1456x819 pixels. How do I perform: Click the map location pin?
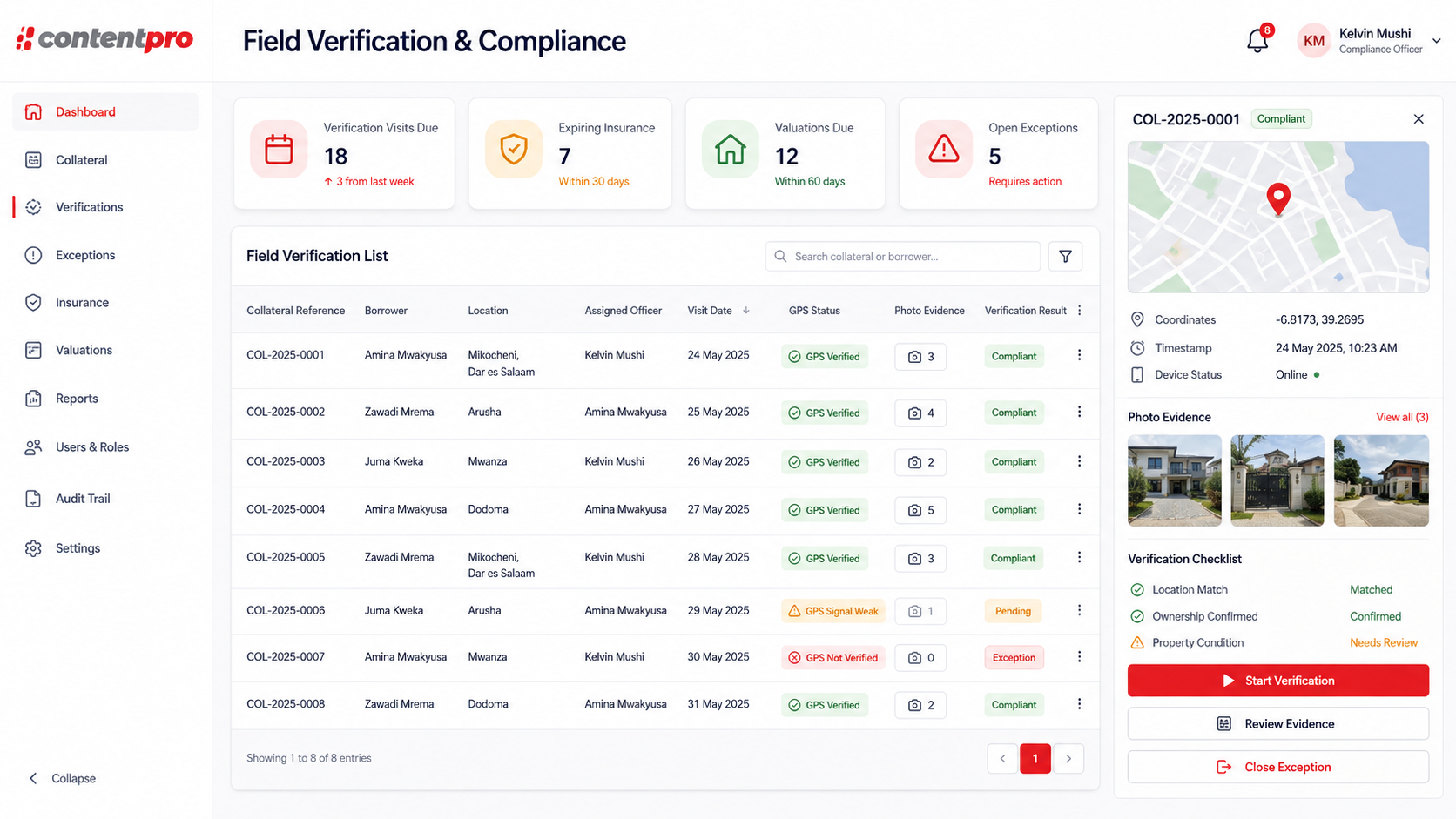tap(1278, 199)
